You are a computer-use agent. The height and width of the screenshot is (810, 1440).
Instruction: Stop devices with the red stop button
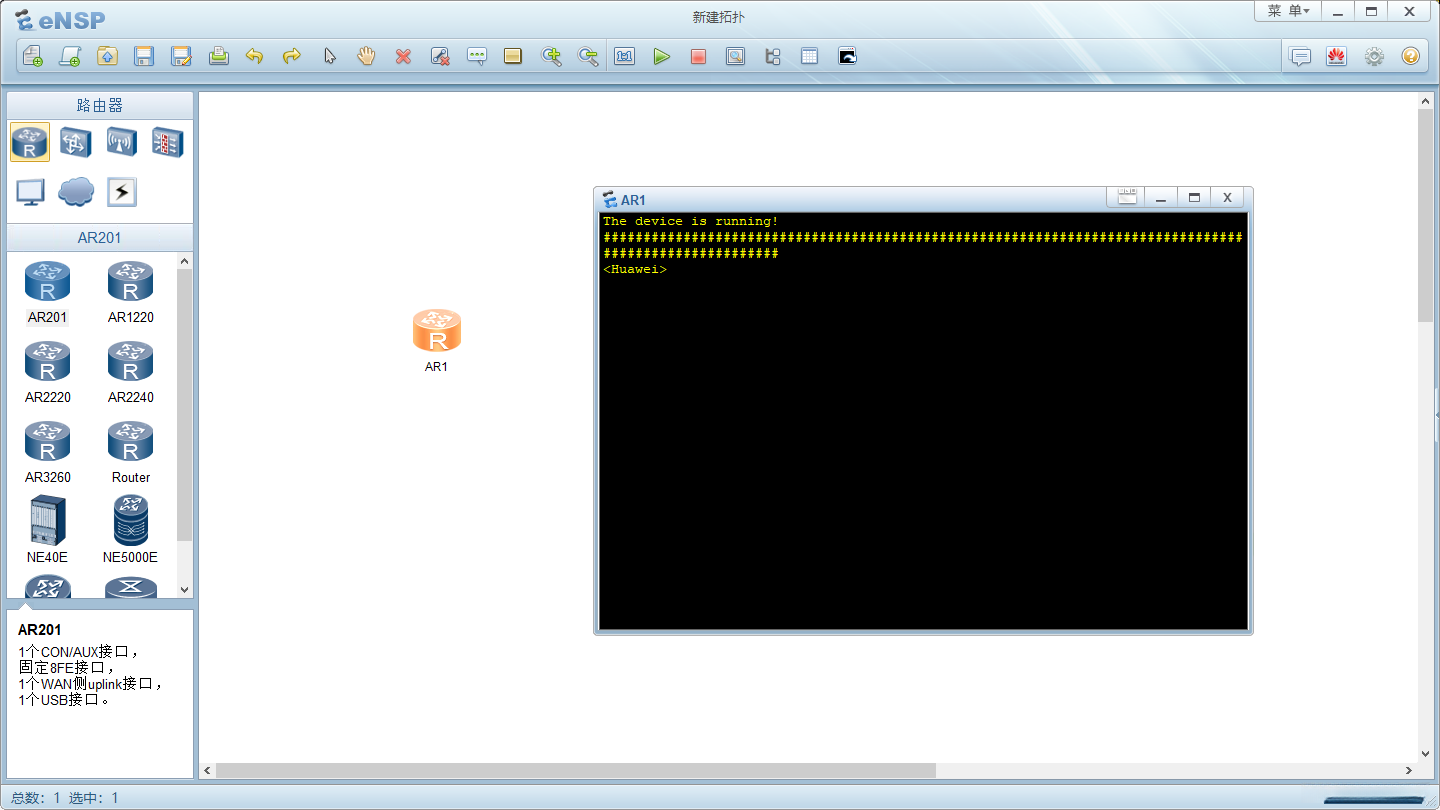coord(698,56)
